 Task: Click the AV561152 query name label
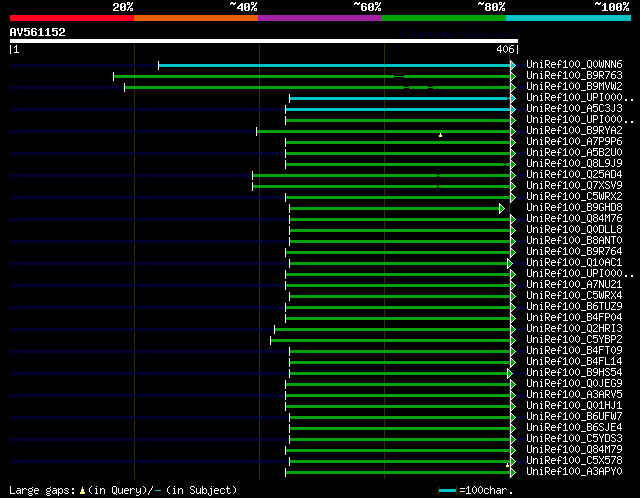click(38, 32)
